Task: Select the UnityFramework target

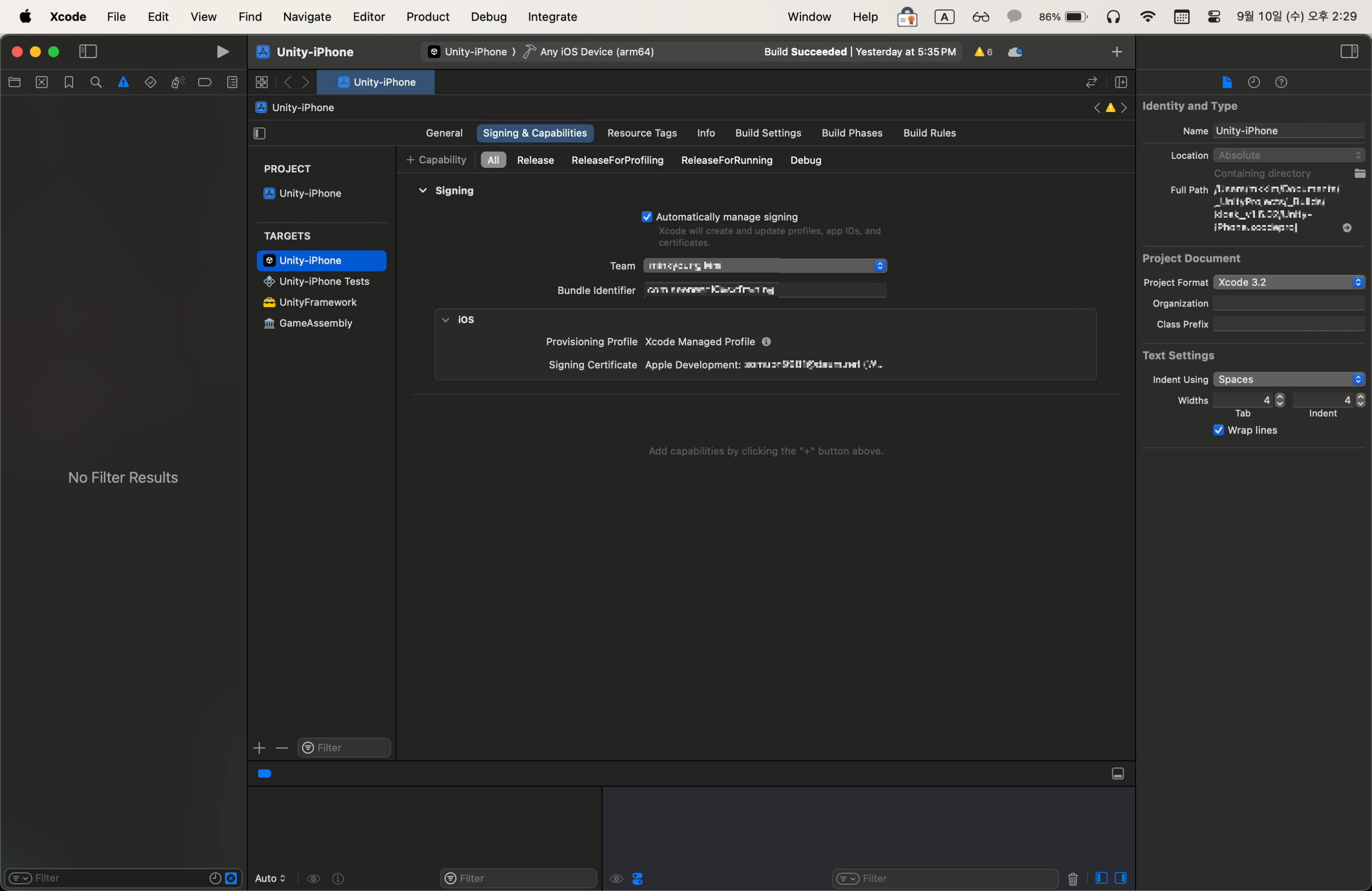Action: [x=318, y=302]
